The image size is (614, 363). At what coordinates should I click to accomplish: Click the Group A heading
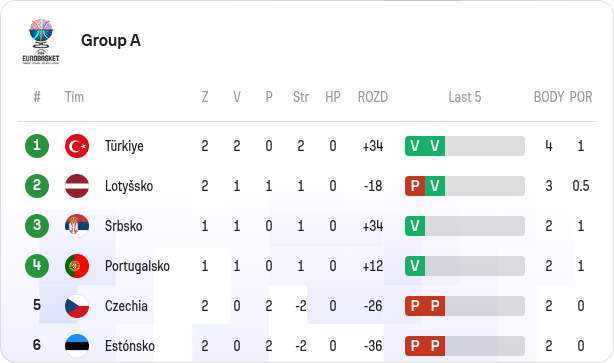click(111, 40)
